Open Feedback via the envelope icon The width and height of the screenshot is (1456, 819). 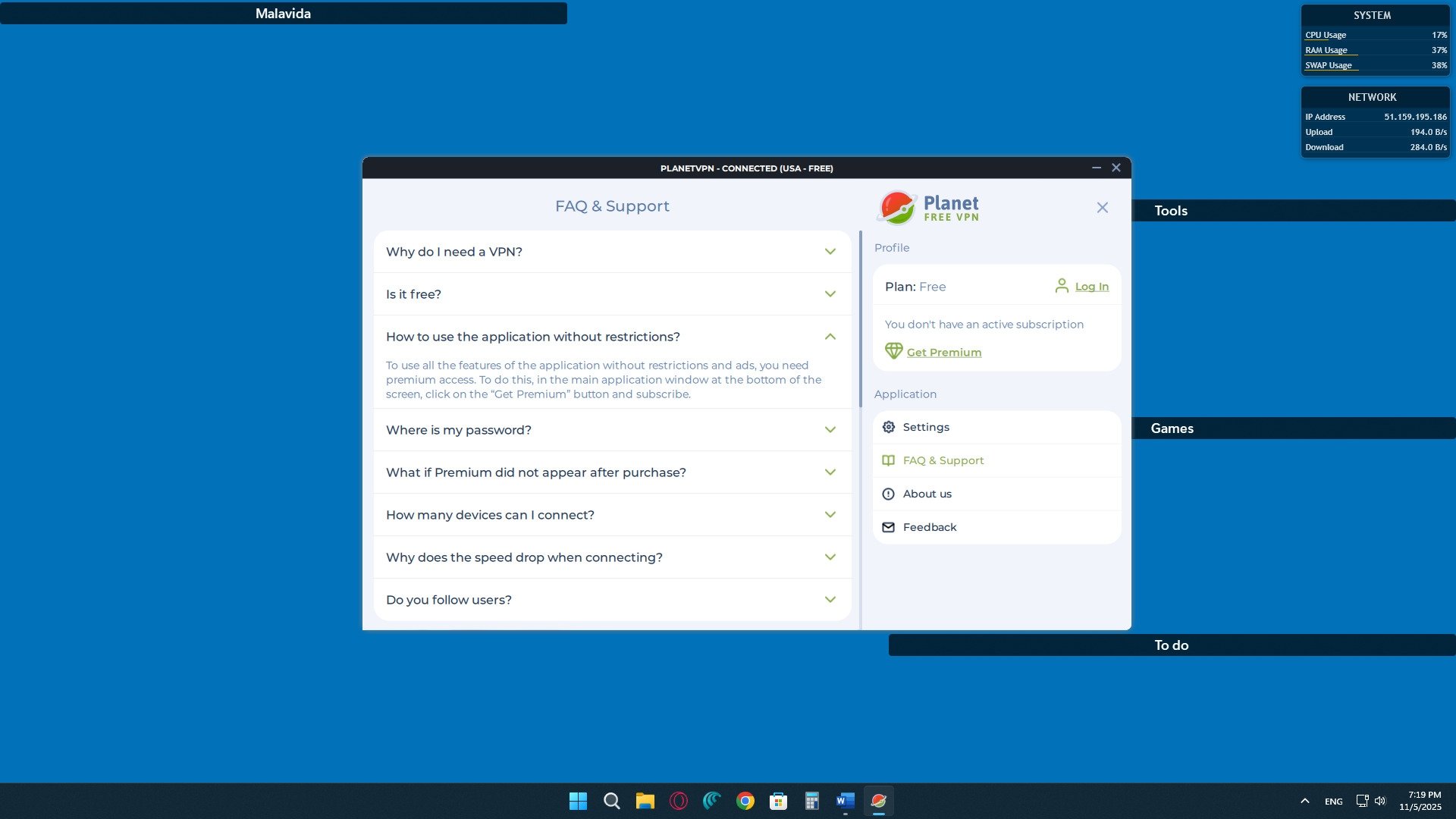(x=888, y=526)
